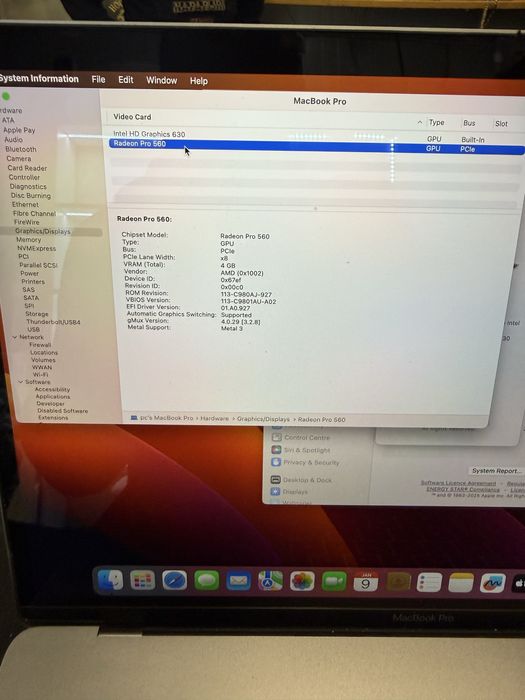Viewport: 525px width, 700px height.
Task: Open Calendar from the Dock
Action: [x=366, y=582]
